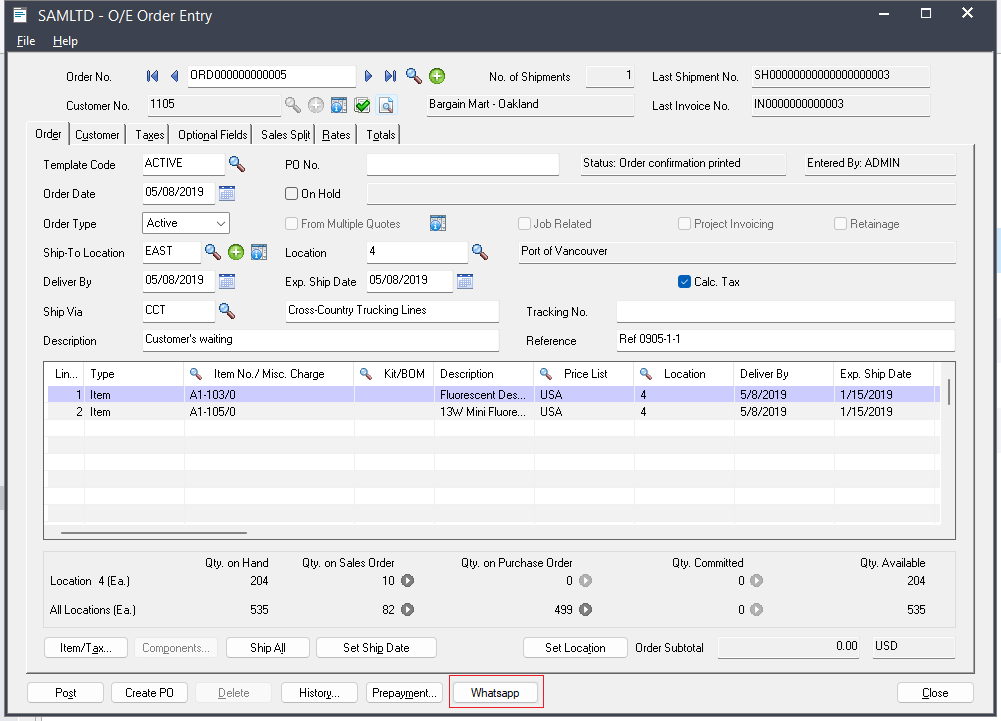Open the Order No. finder magnifier
Viewport: 1001px width, 721px height.
point(413,76)
